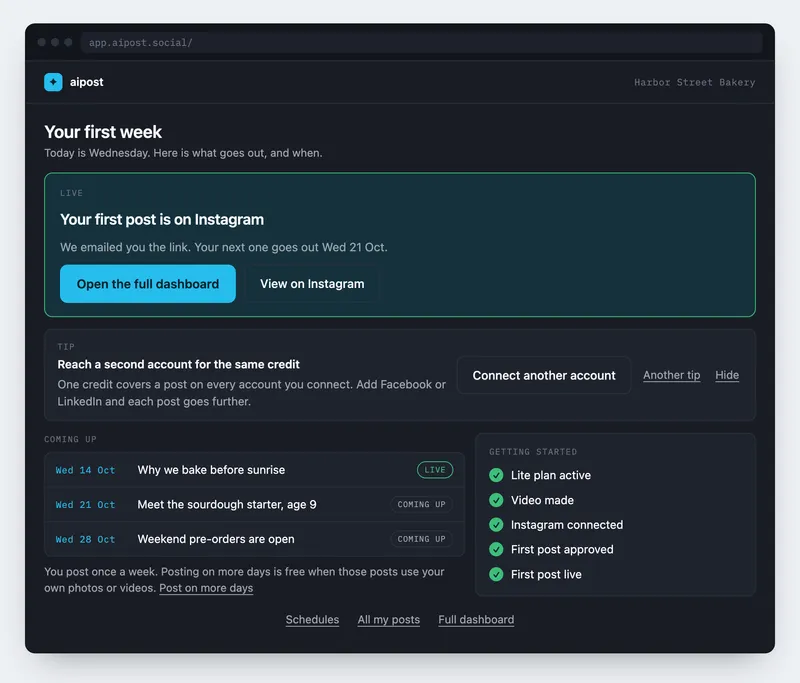The width and height of the screenshot is (800, 683).
Task: Click Your first post is on Instagram heading
Action: pos(162,219)
